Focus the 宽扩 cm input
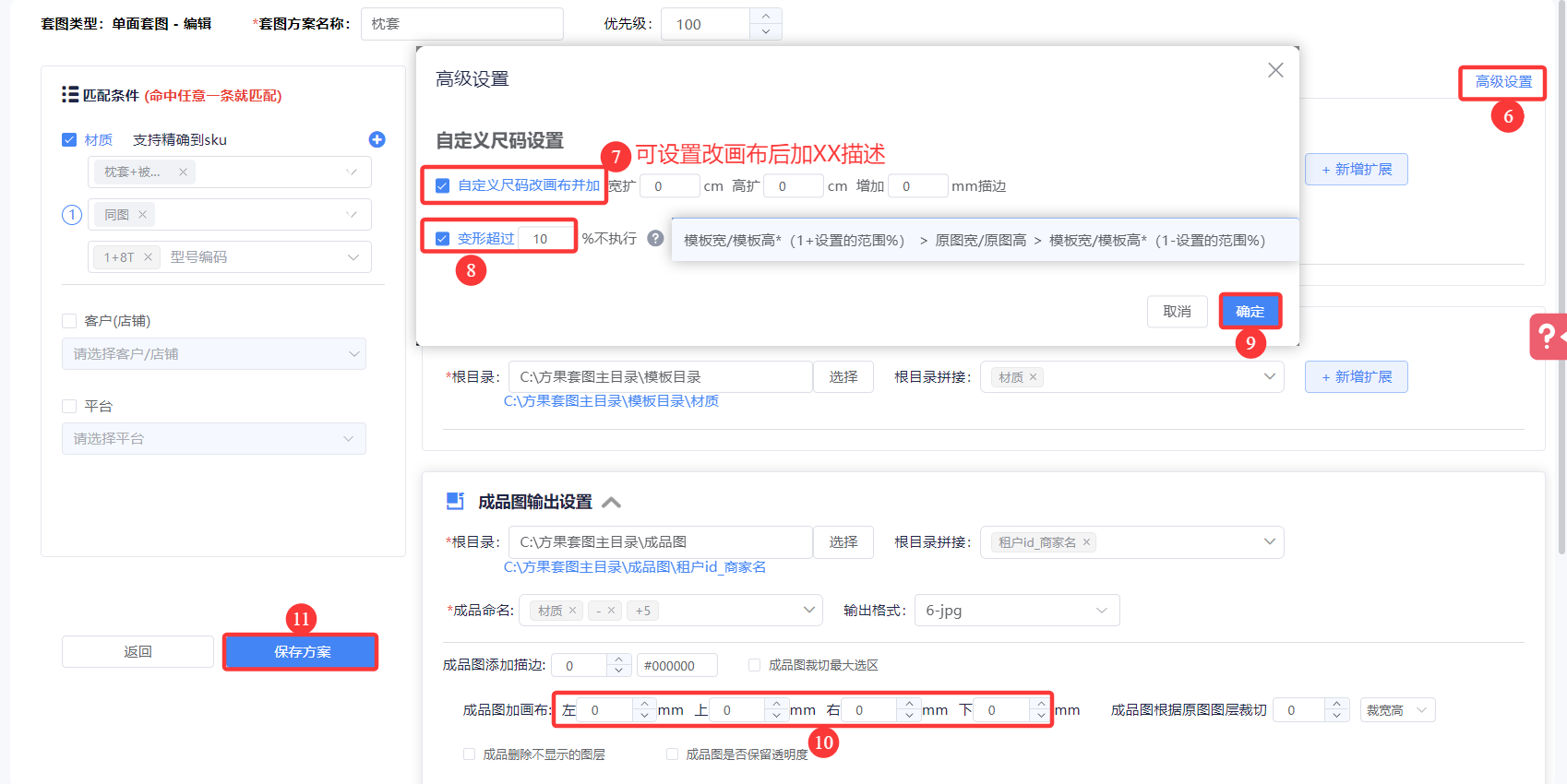 [x=670, y=186]
